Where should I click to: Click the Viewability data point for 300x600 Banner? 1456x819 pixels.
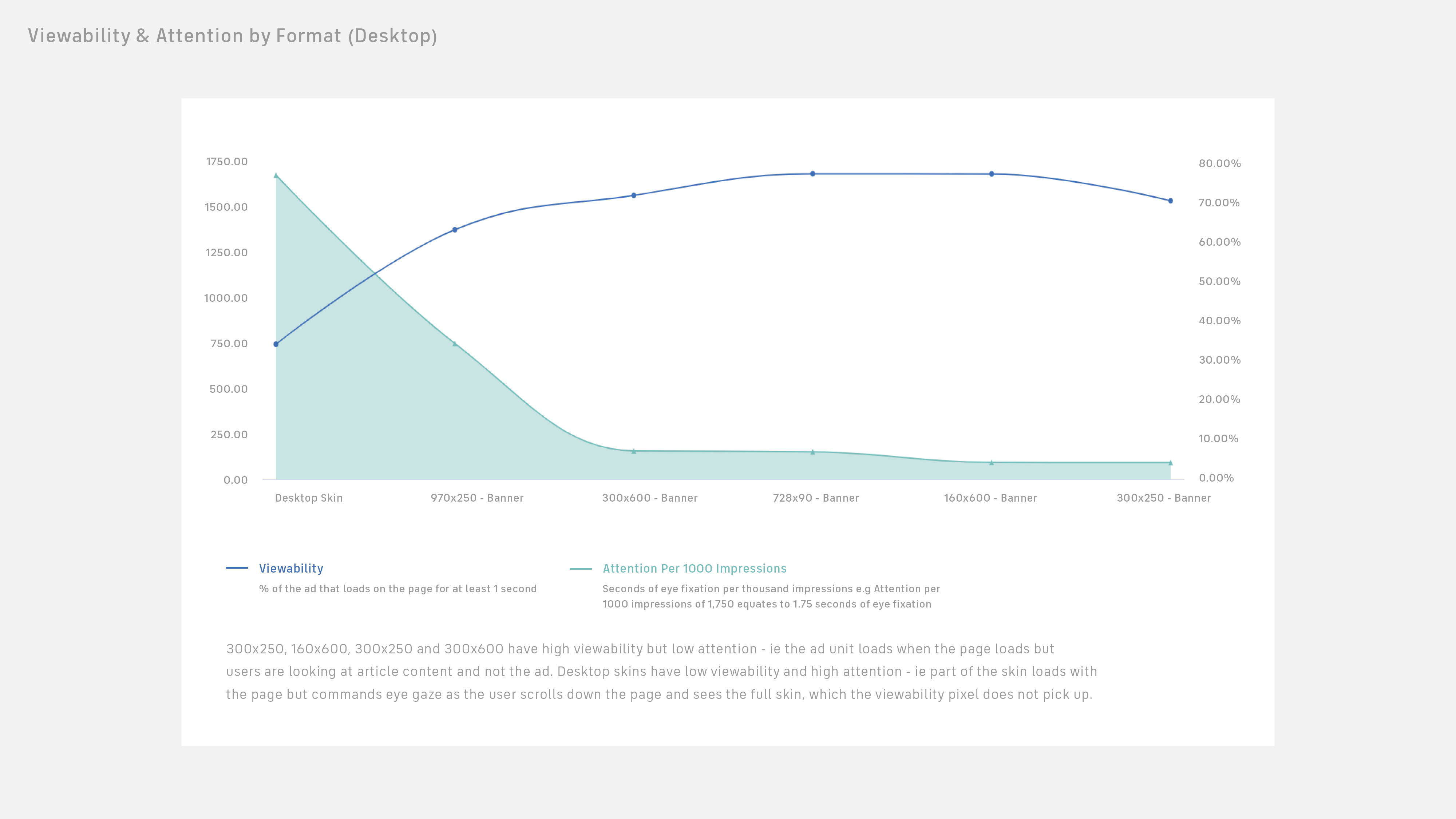pyautogui.click(x=634, y=195)
